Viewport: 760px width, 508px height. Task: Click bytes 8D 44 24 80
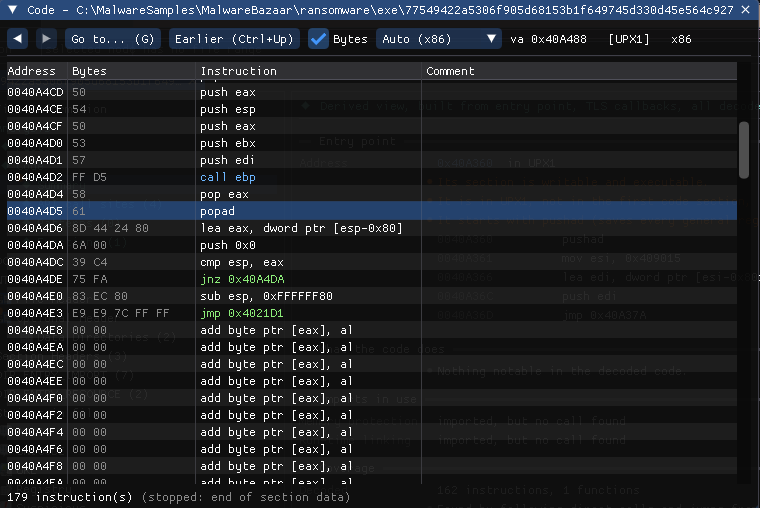tap(110, 228)
